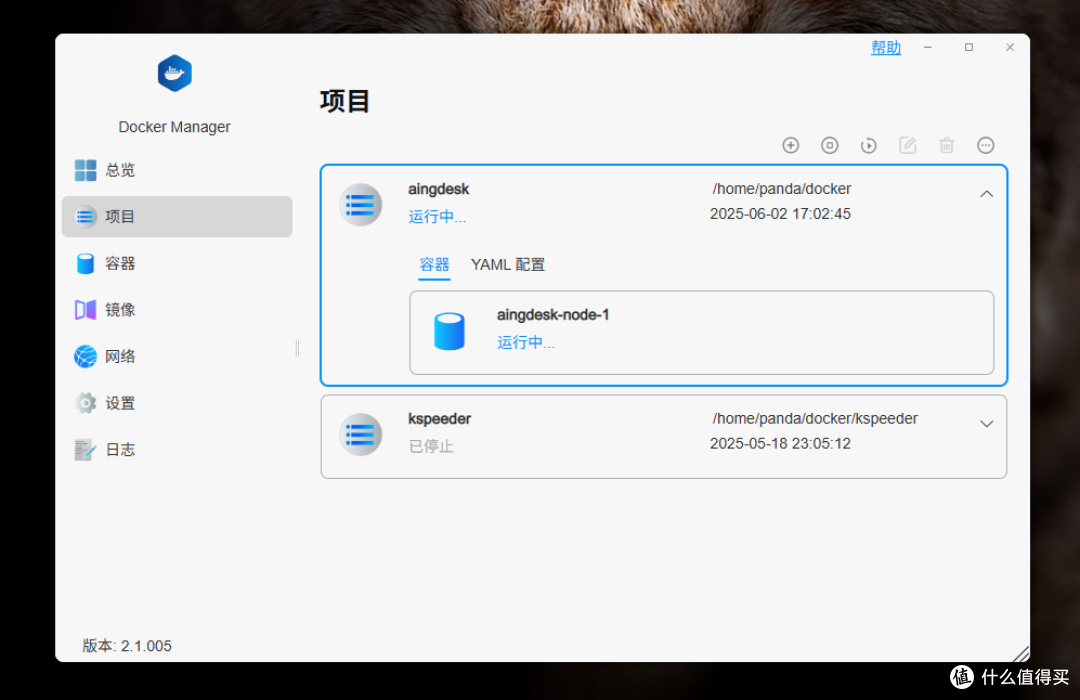1080x700 pixels.
Task: Go to the 容器 containers section
Action: [x=177, y=263]
